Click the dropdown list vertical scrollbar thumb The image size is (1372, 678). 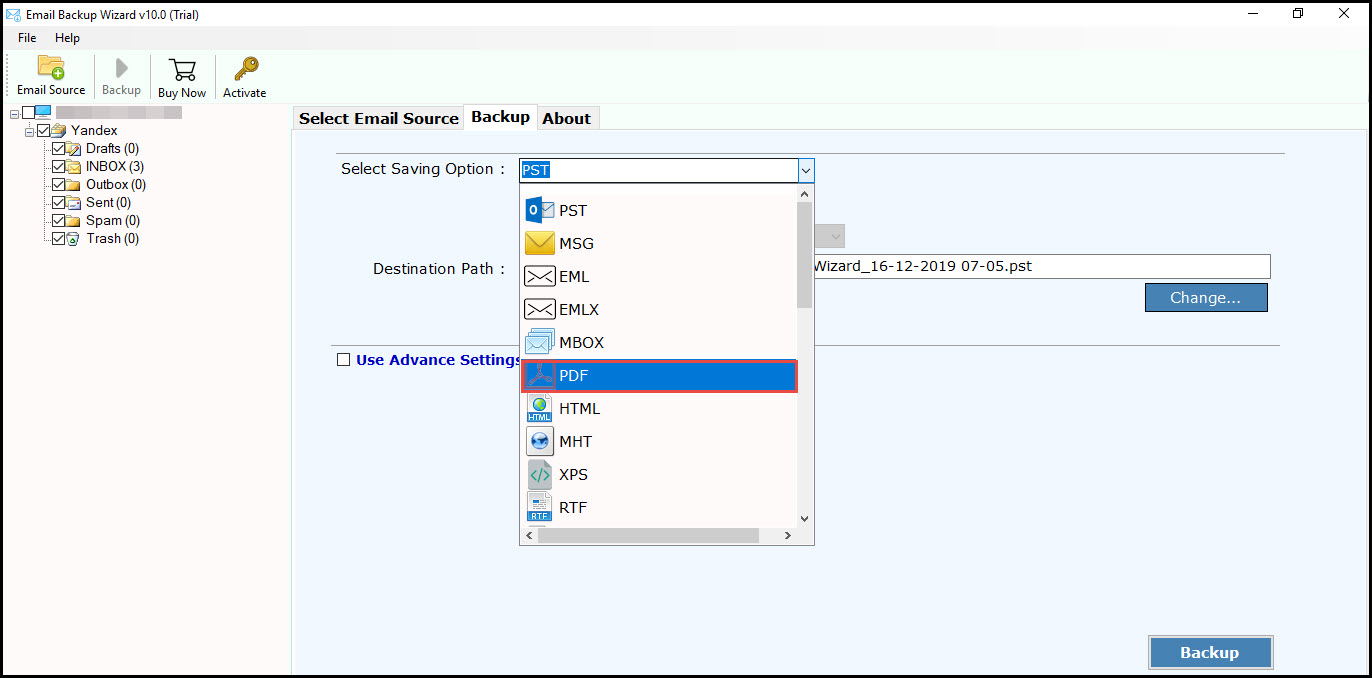pyautogui.click(x=804, y=255)
